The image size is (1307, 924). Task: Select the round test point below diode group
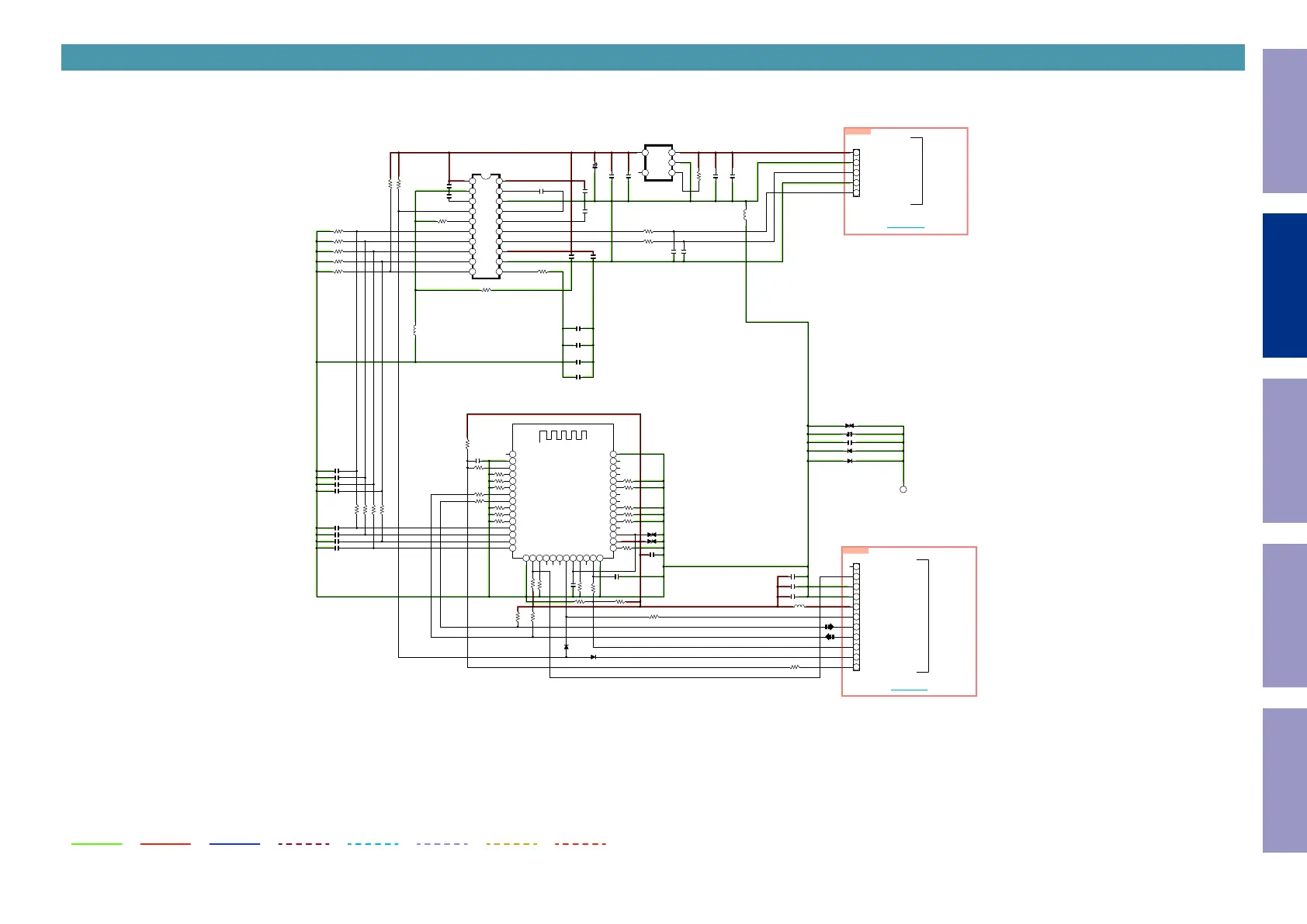click(903, 490)
